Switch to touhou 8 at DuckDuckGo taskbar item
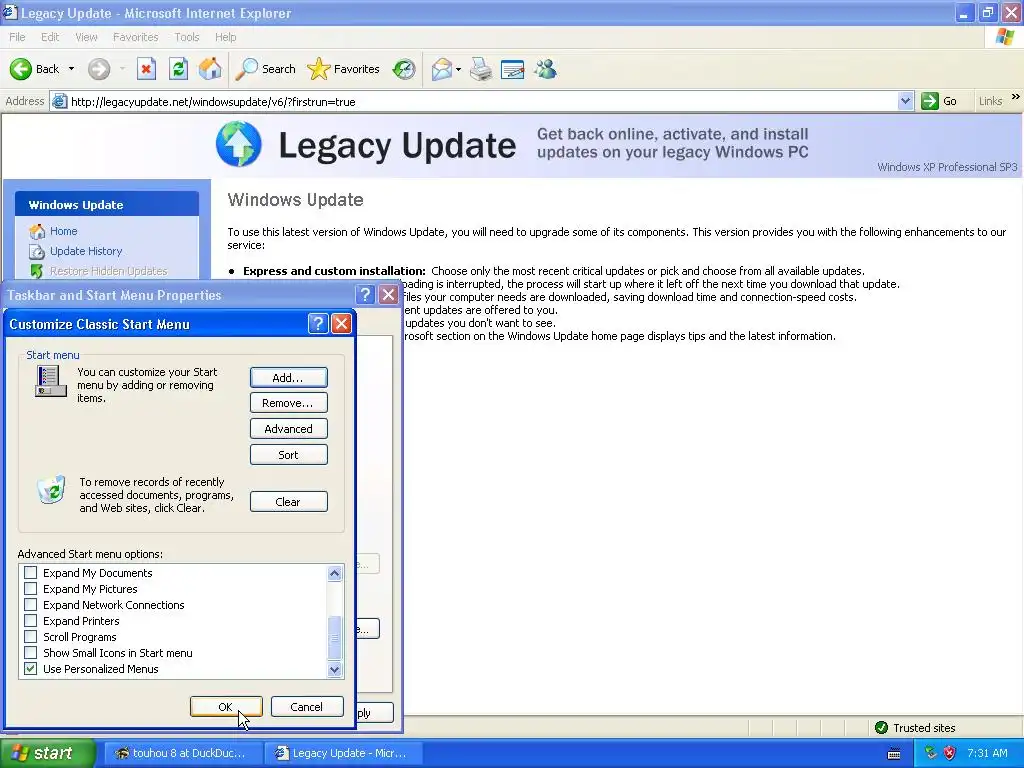 point(182,753)
